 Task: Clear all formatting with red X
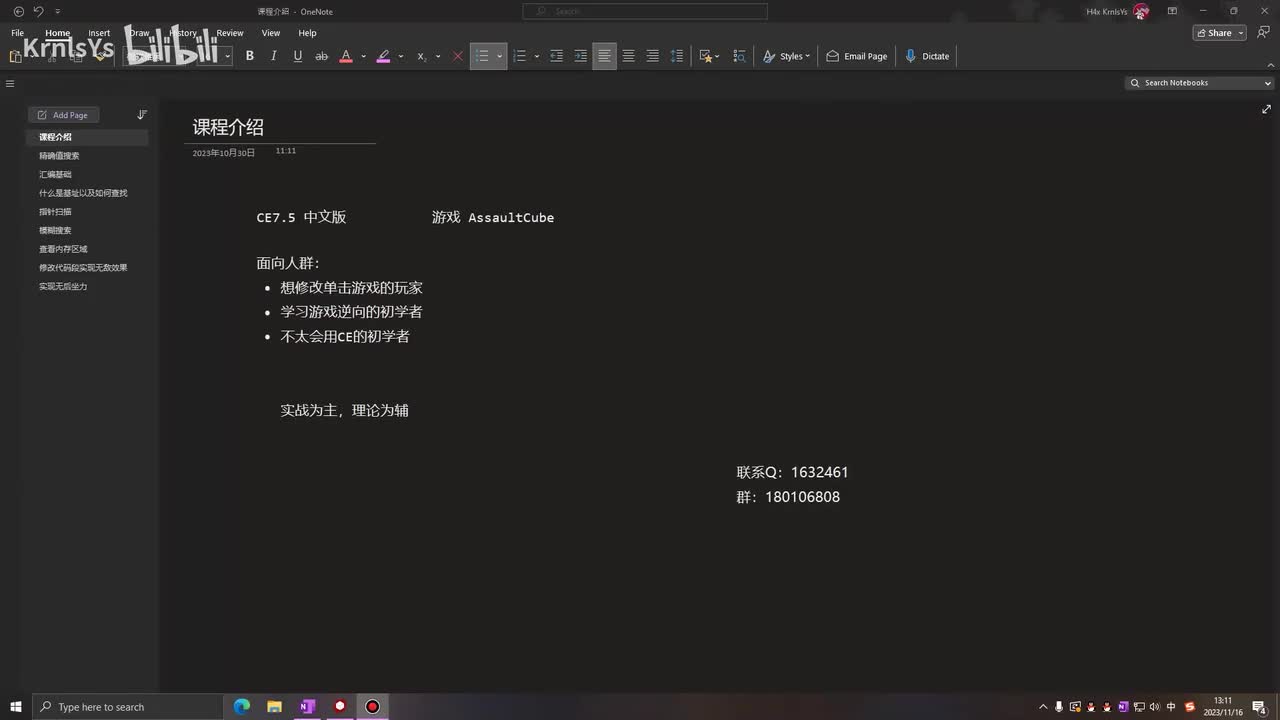(458, 56)
